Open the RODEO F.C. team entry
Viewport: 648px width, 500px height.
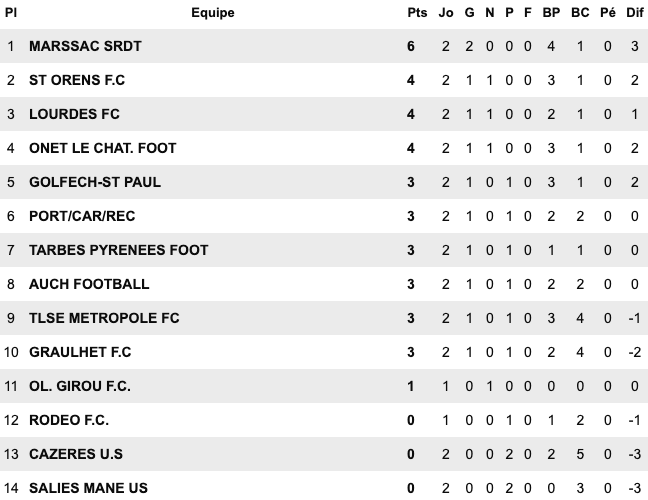pyautogui.click(x=69, y=420)
